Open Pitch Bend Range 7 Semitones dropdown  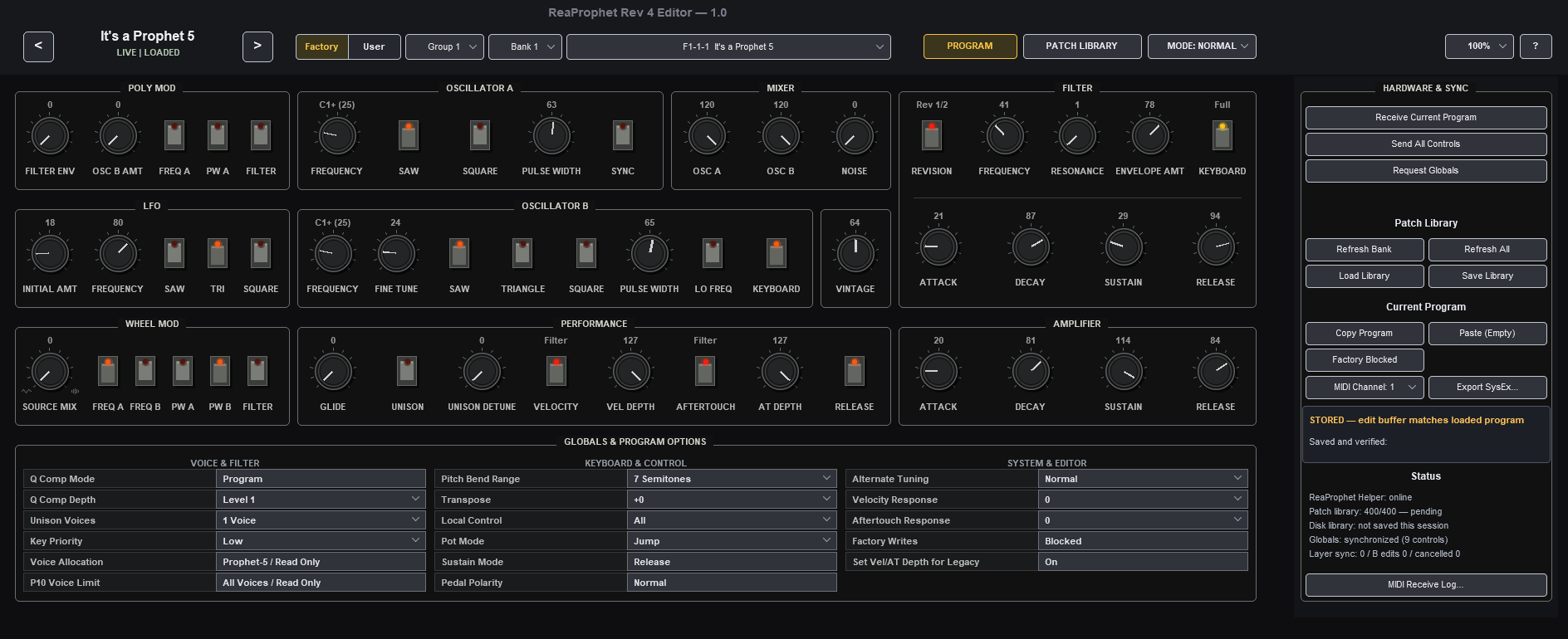[732, 479]
